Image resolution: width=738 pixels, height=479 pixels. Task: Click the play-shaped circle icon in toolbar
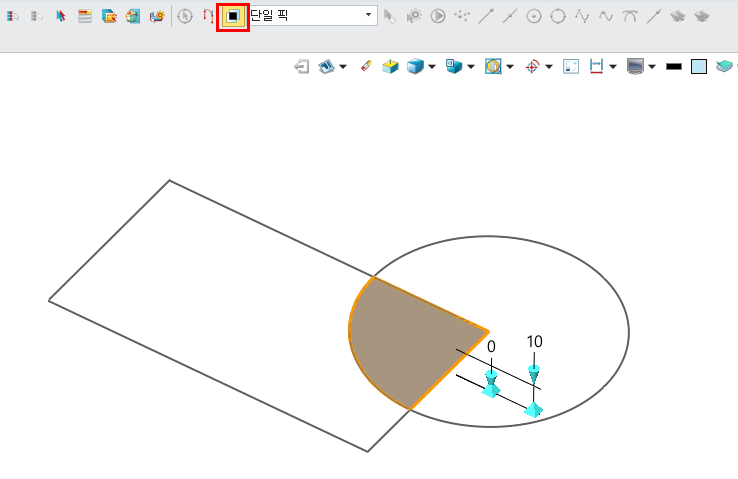tap(438, 16)
